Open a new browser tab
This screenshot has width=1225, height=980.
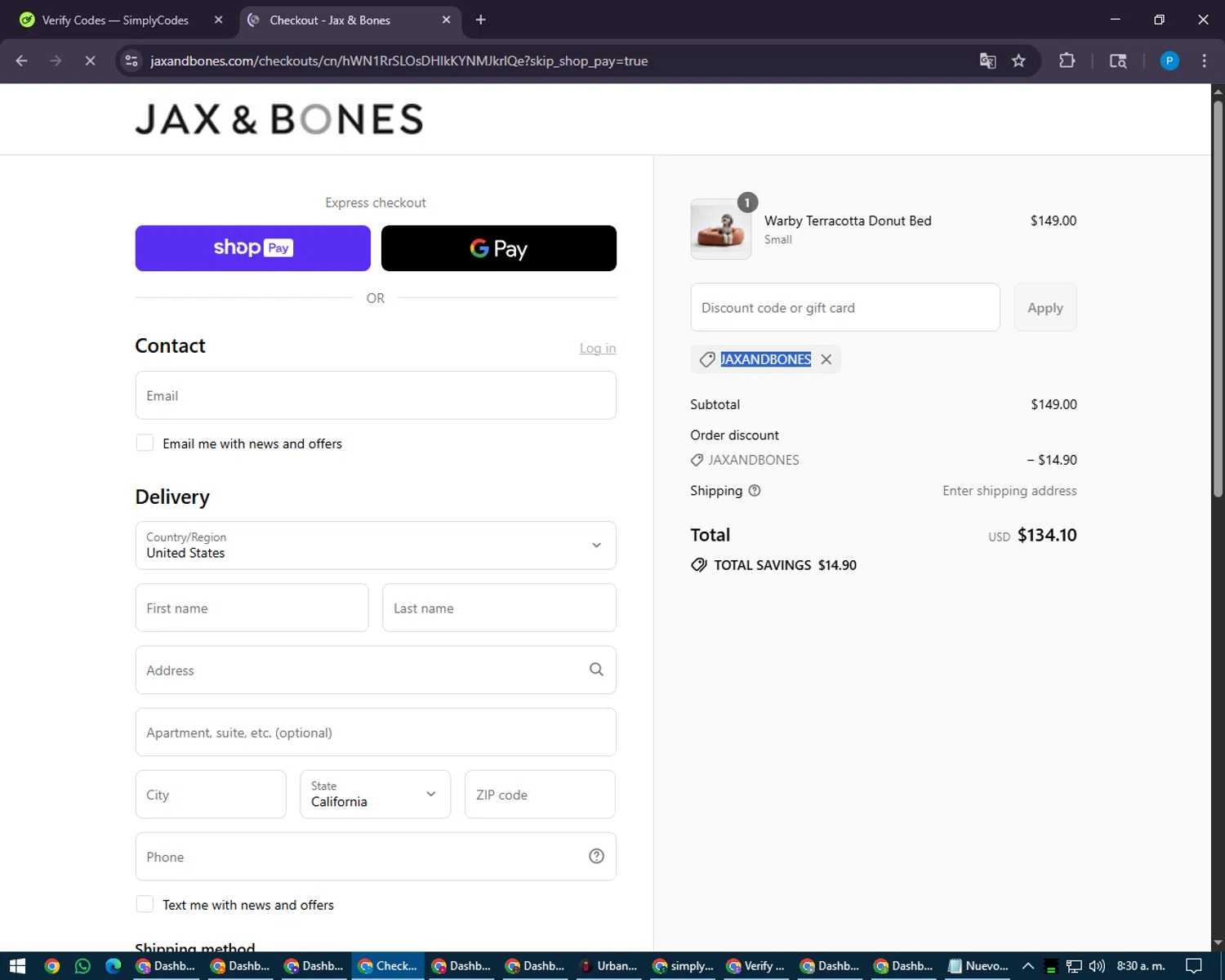481,20
